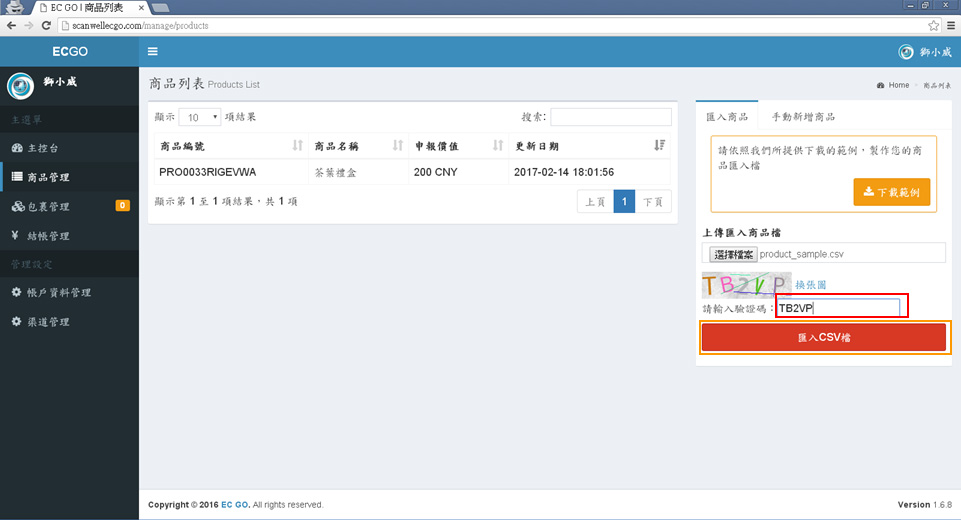Open the 顯示 results count dropdown
This screenshot has width=961, height=520.
point(199,117)
